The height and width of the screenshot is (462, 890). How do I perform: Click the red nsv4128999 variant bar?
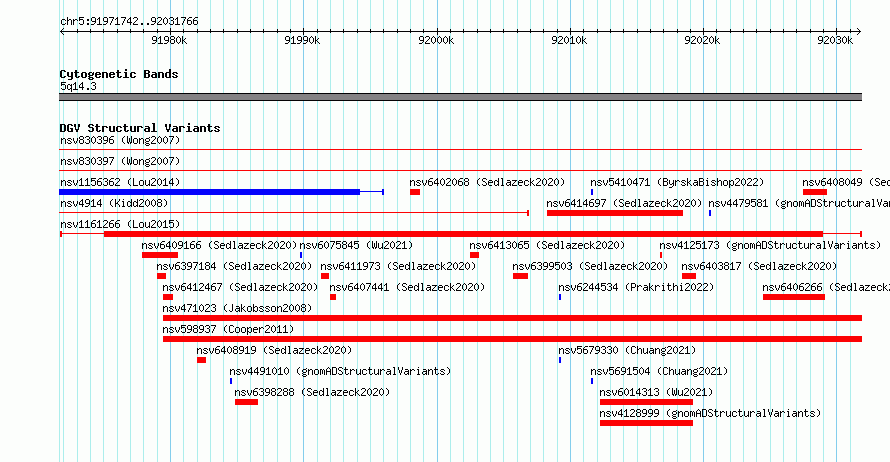tap(646, 423)
